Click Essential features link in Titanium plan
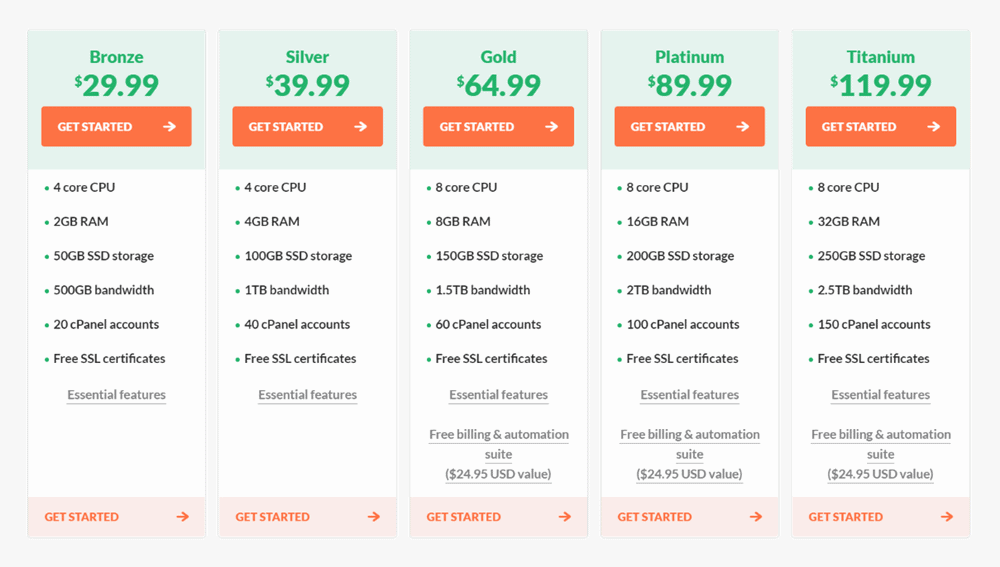 pyautogui.click(x=881, y=395)
